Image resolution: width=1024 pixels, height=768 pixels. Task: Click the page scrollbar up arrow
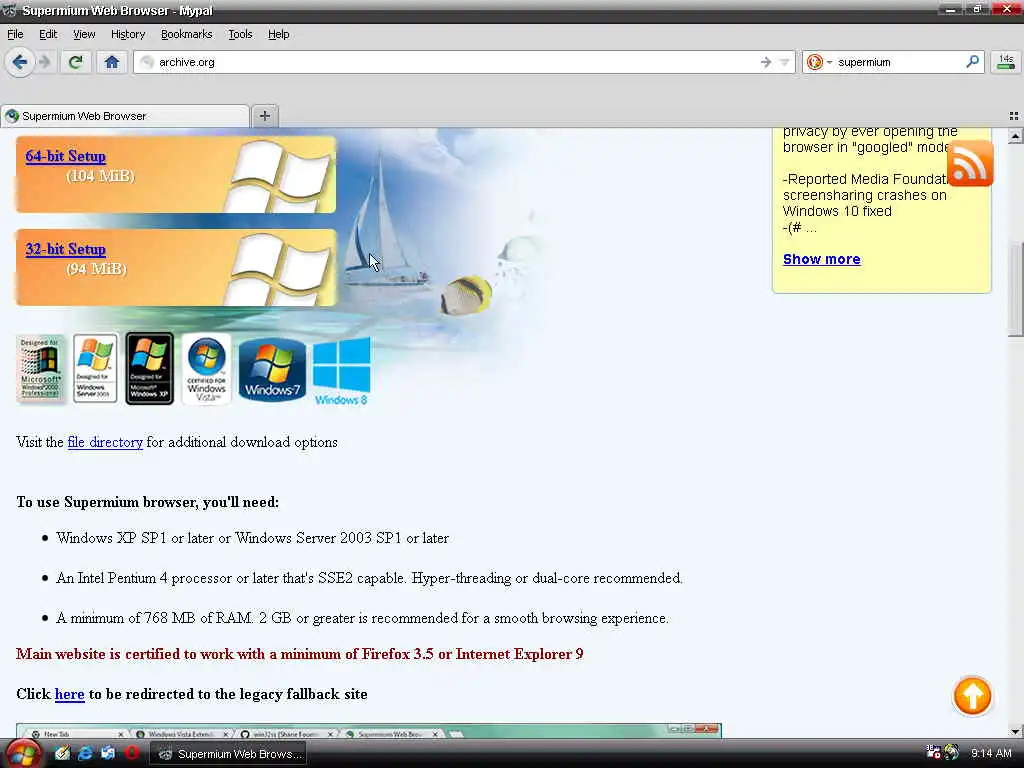(x=1015, y=136)
